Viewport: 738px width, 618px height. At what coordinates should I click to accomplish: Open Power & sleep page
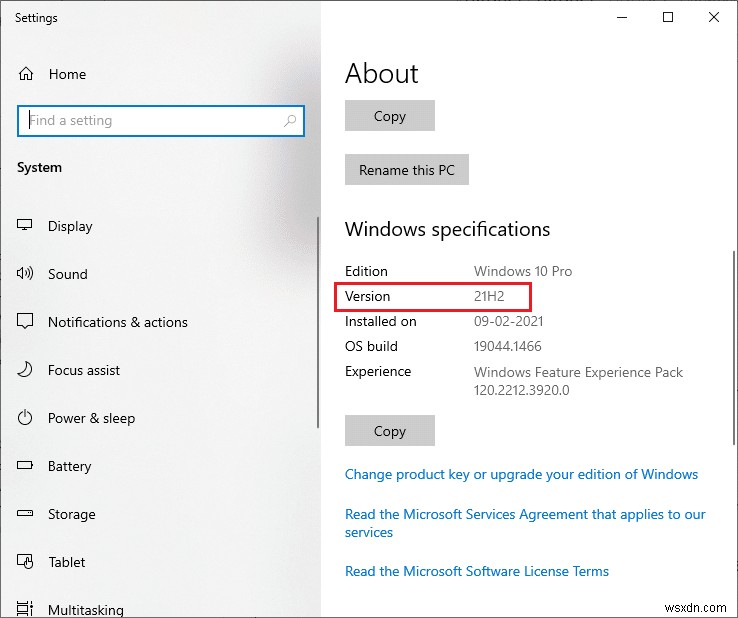click(x=91, y=418)
